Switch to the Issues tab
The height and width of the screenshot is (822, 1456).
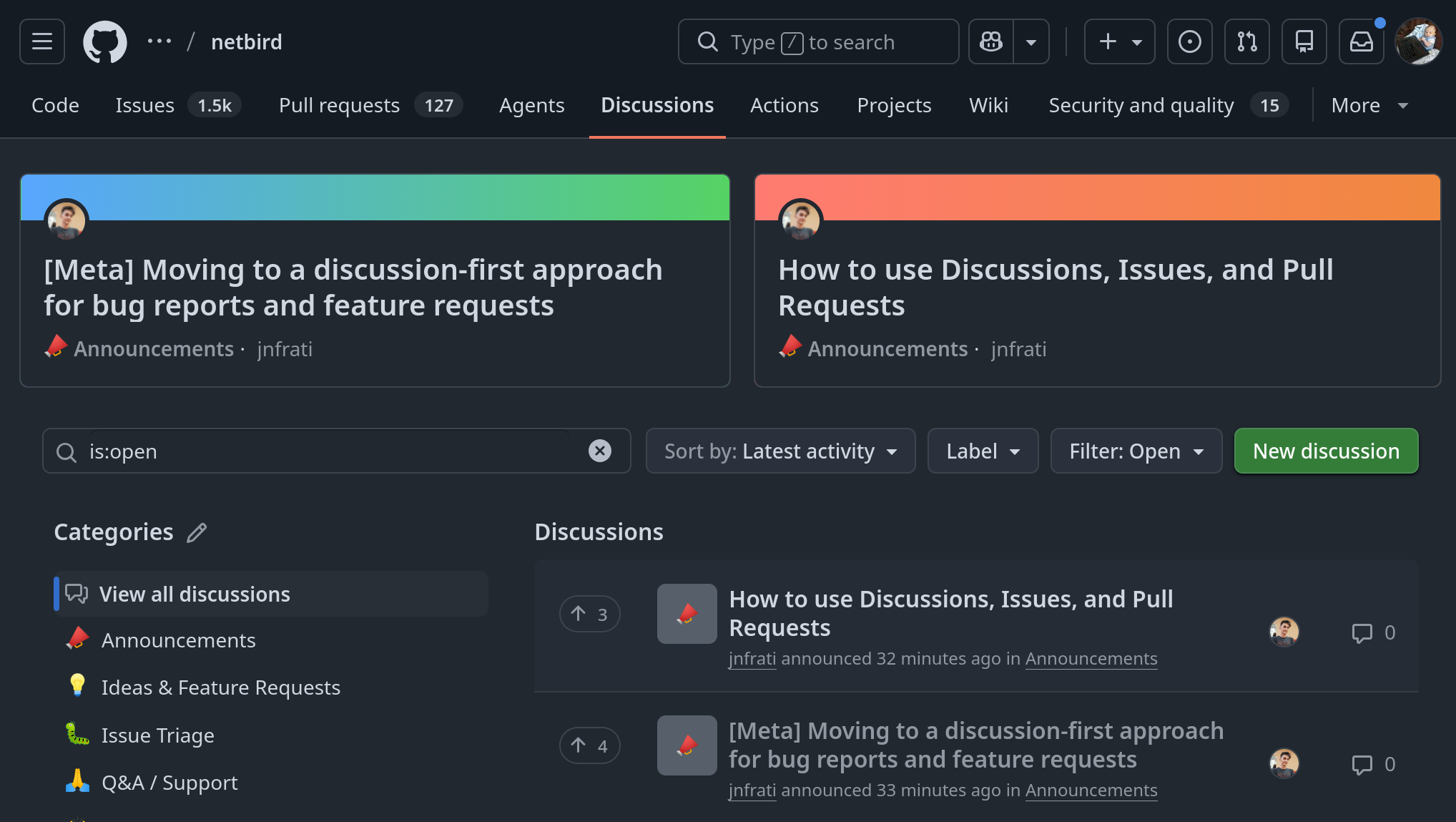coord(178,105)
